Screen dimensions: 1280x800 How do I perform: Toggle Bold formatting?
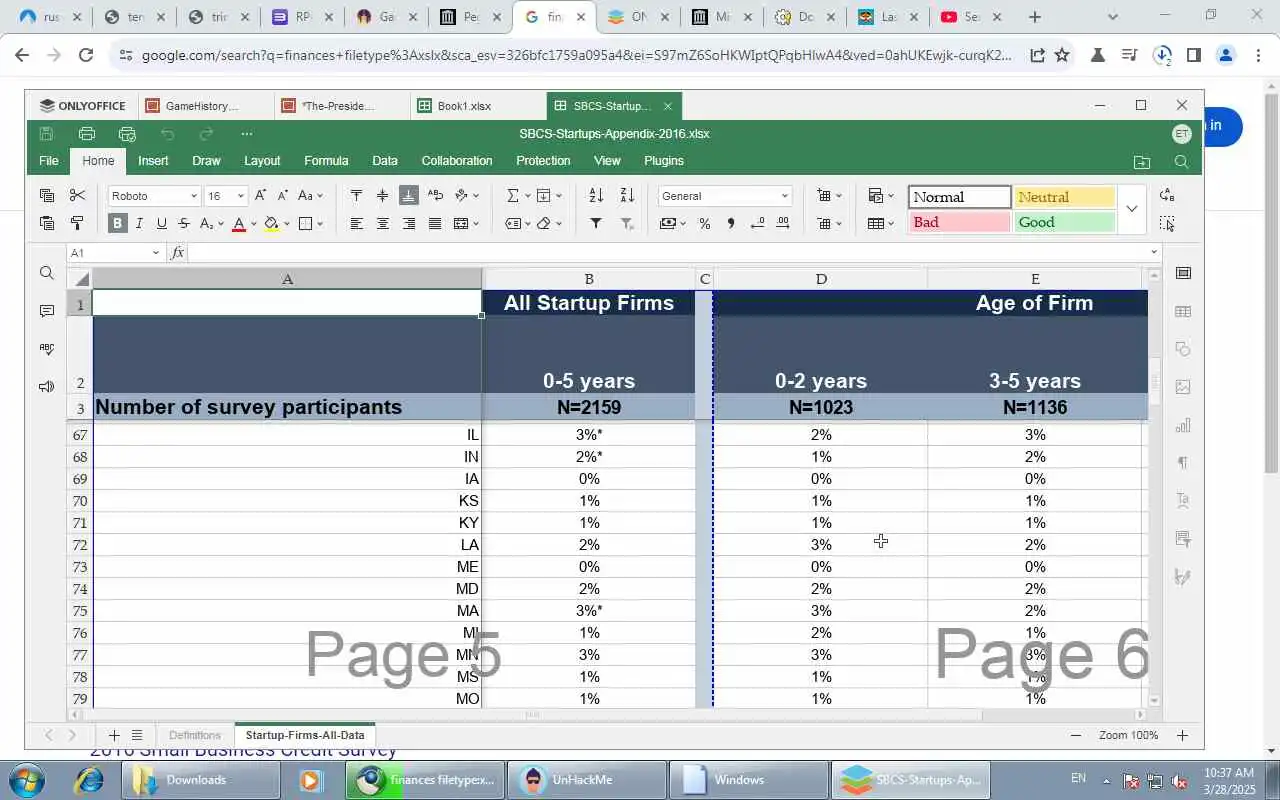118,223
